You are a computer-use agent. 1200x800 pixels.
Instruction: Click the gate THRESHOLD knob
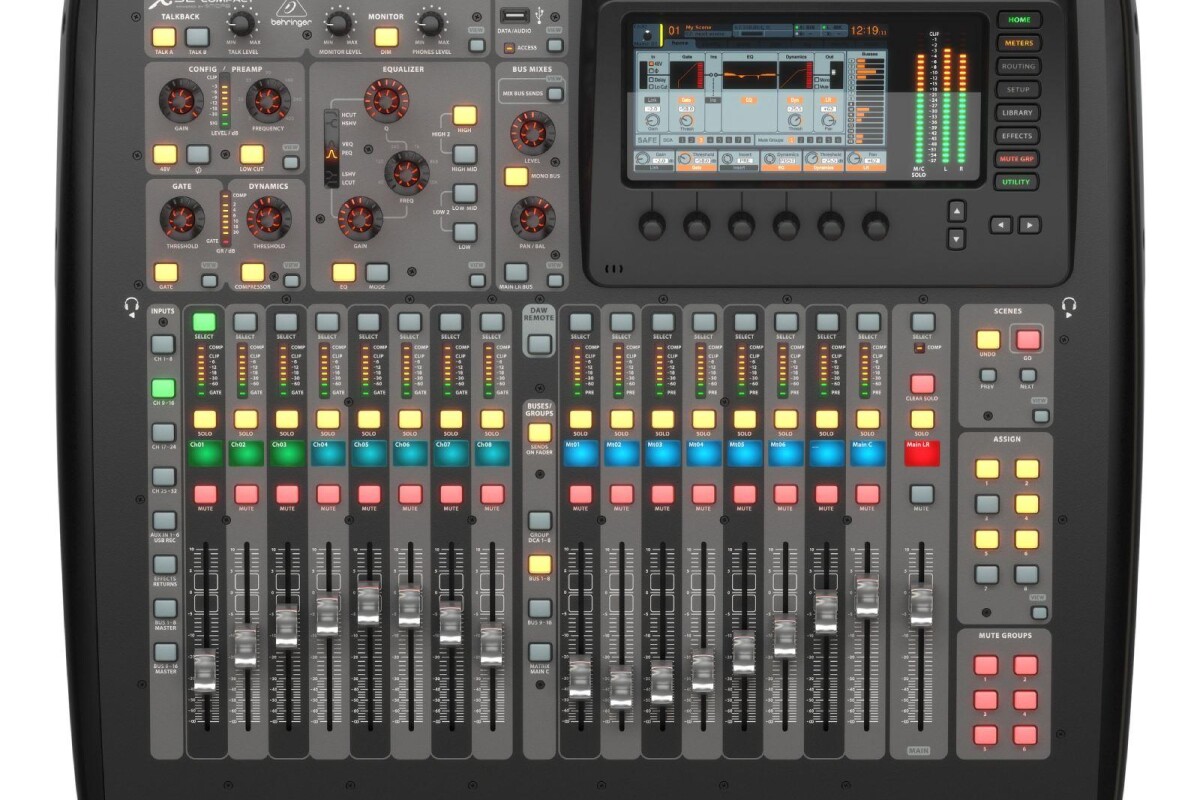point(181,217)
